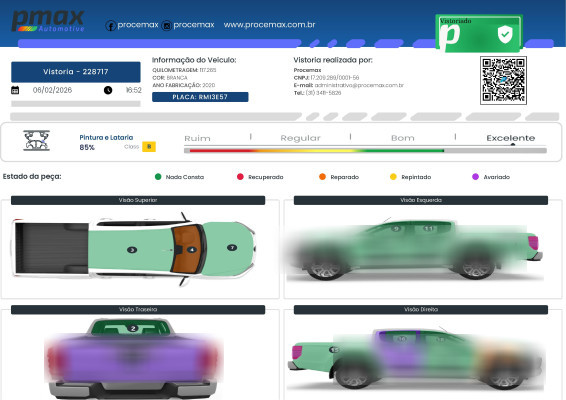Open the procemax Facebook icon
This screenshot has width=566, height=400.
coord(110,26)
